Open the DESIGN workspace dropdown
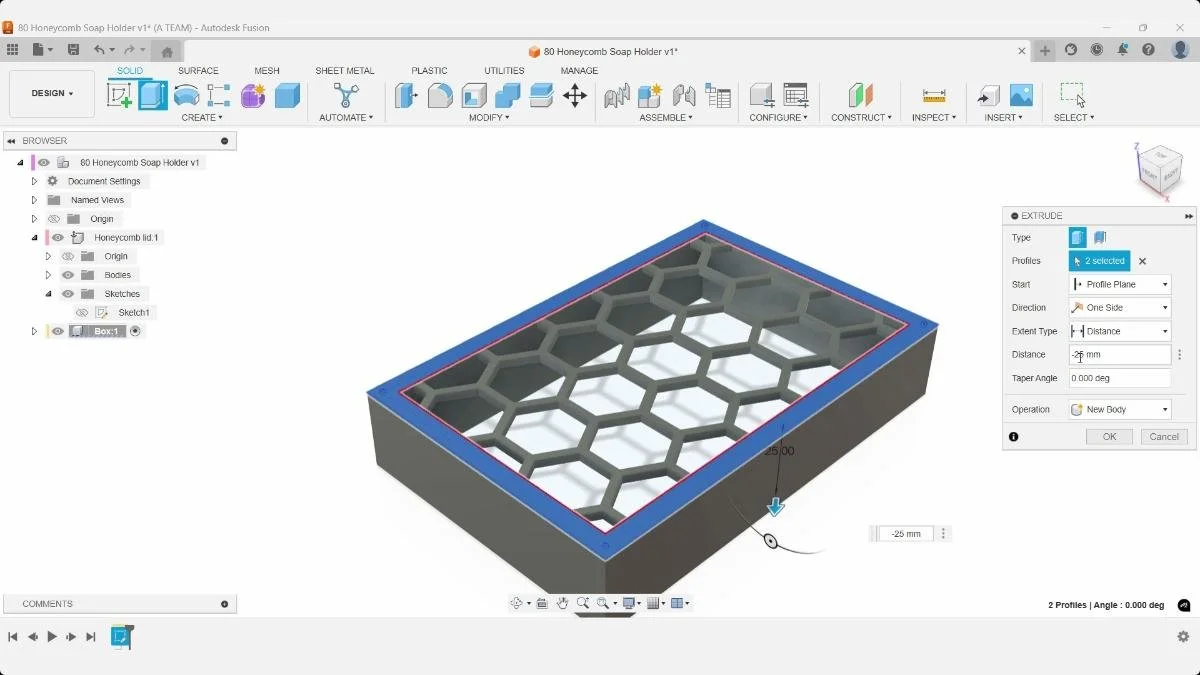The width and height of the screenshot is (1200, 675). click(52, 93)
